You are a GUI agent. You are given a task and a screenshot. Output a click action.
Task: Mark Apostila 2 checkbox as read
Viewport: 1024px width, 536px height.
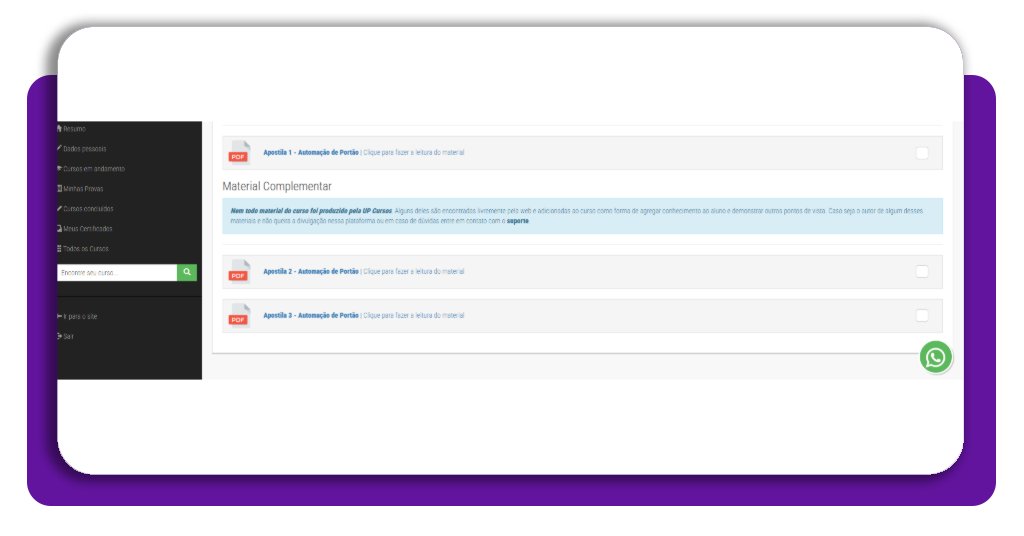tap(921, 272)
